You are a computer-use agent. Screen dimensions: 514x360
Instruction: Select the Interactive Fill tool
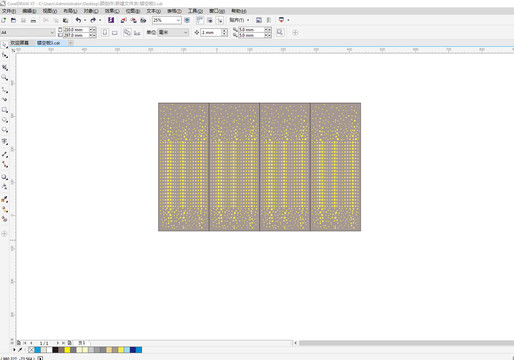pyautogui.click(x=5, y=209)
